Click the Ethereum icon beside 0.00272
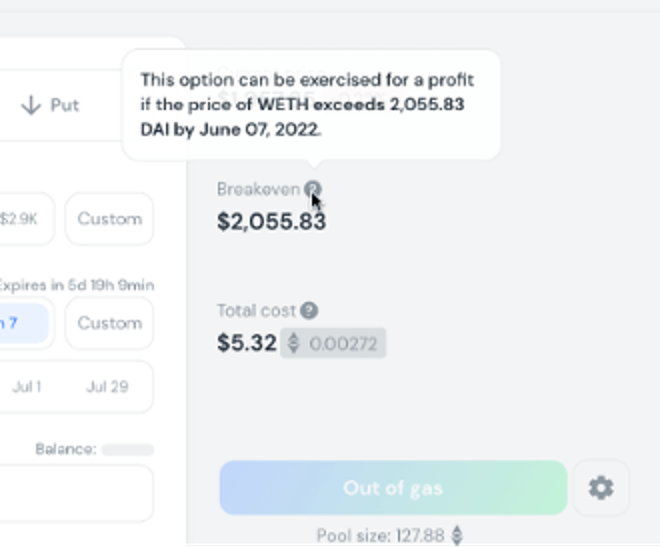This screenshot has width=660, height=548. tap(294, 343)
